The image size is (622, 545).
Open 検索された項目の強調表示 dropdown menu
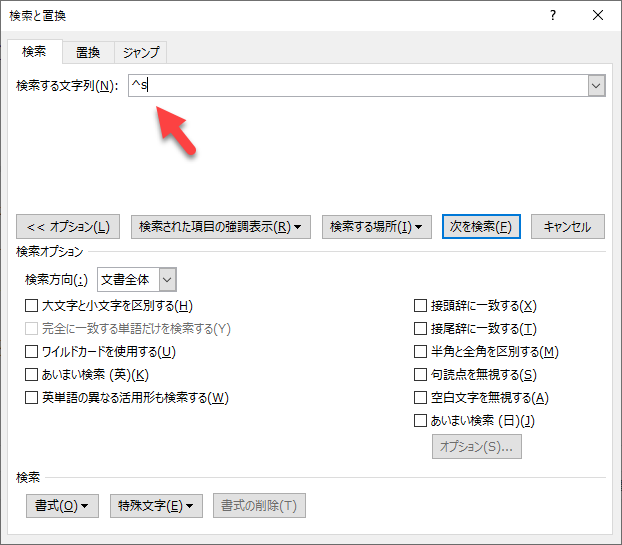pyautogui.click(x=221, y=227)
